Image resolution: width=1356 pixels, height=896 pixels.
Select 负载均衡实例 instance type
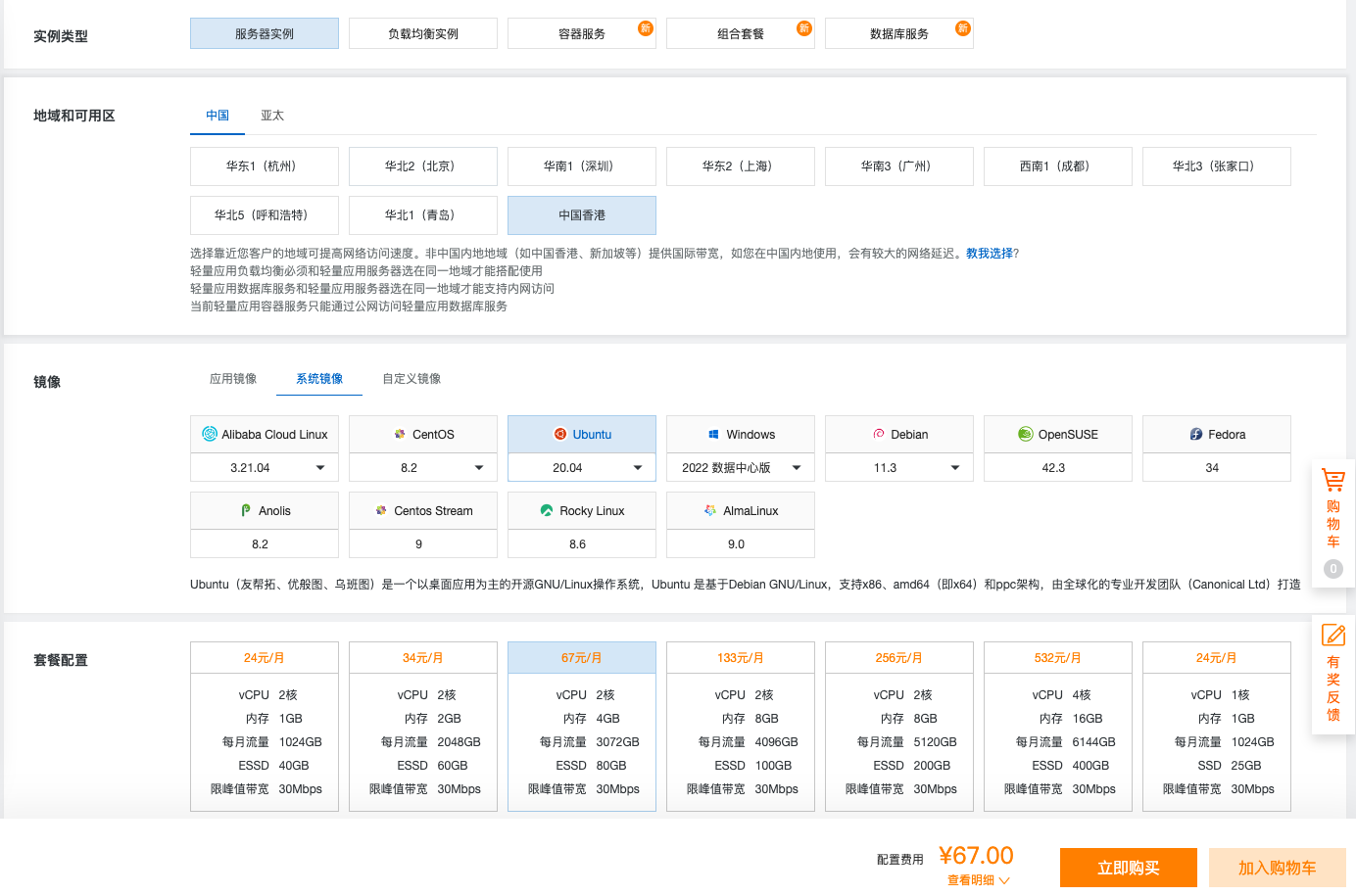click(423, 33)
